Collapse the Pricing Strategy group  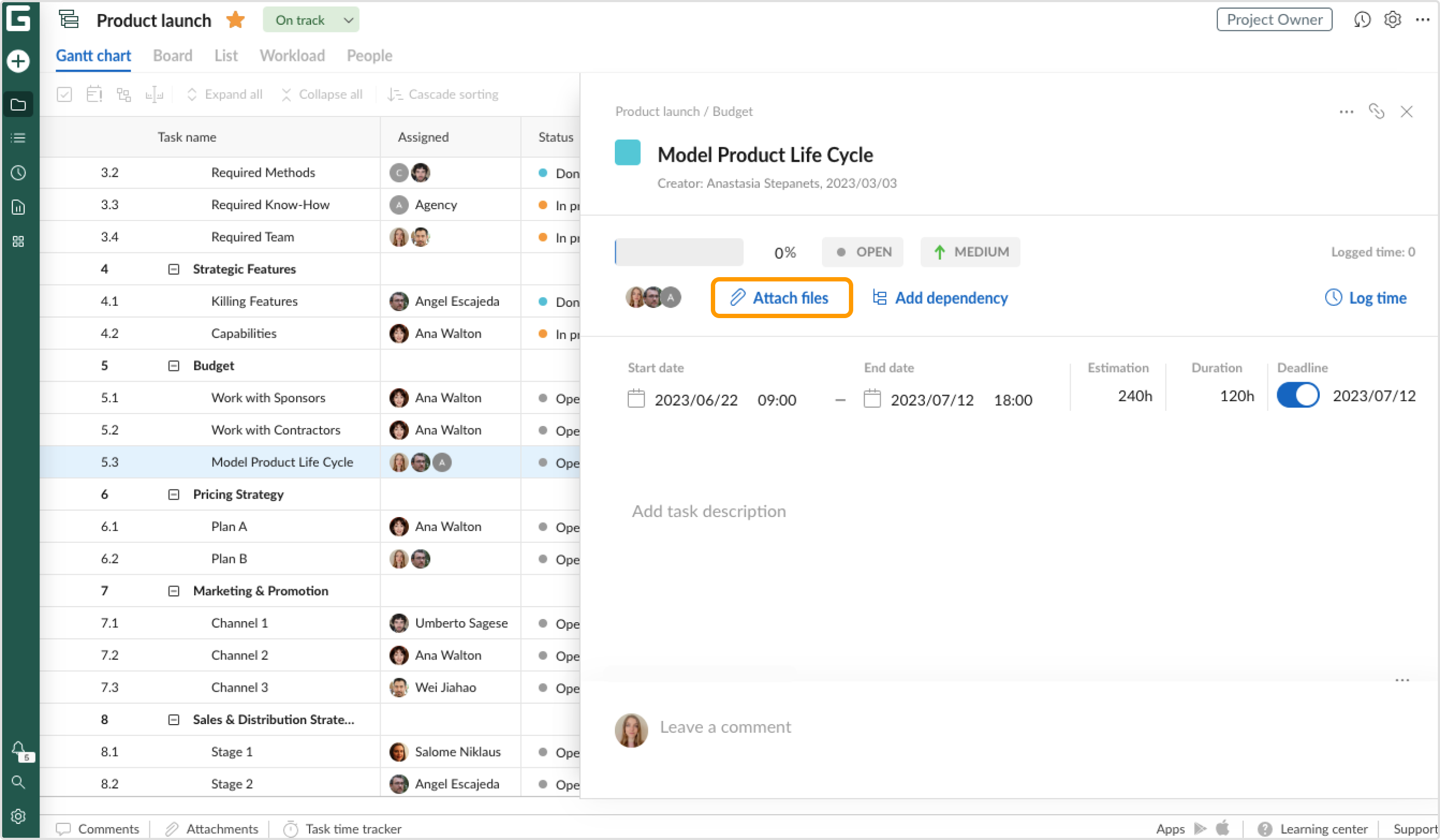[x=174, y=494]
